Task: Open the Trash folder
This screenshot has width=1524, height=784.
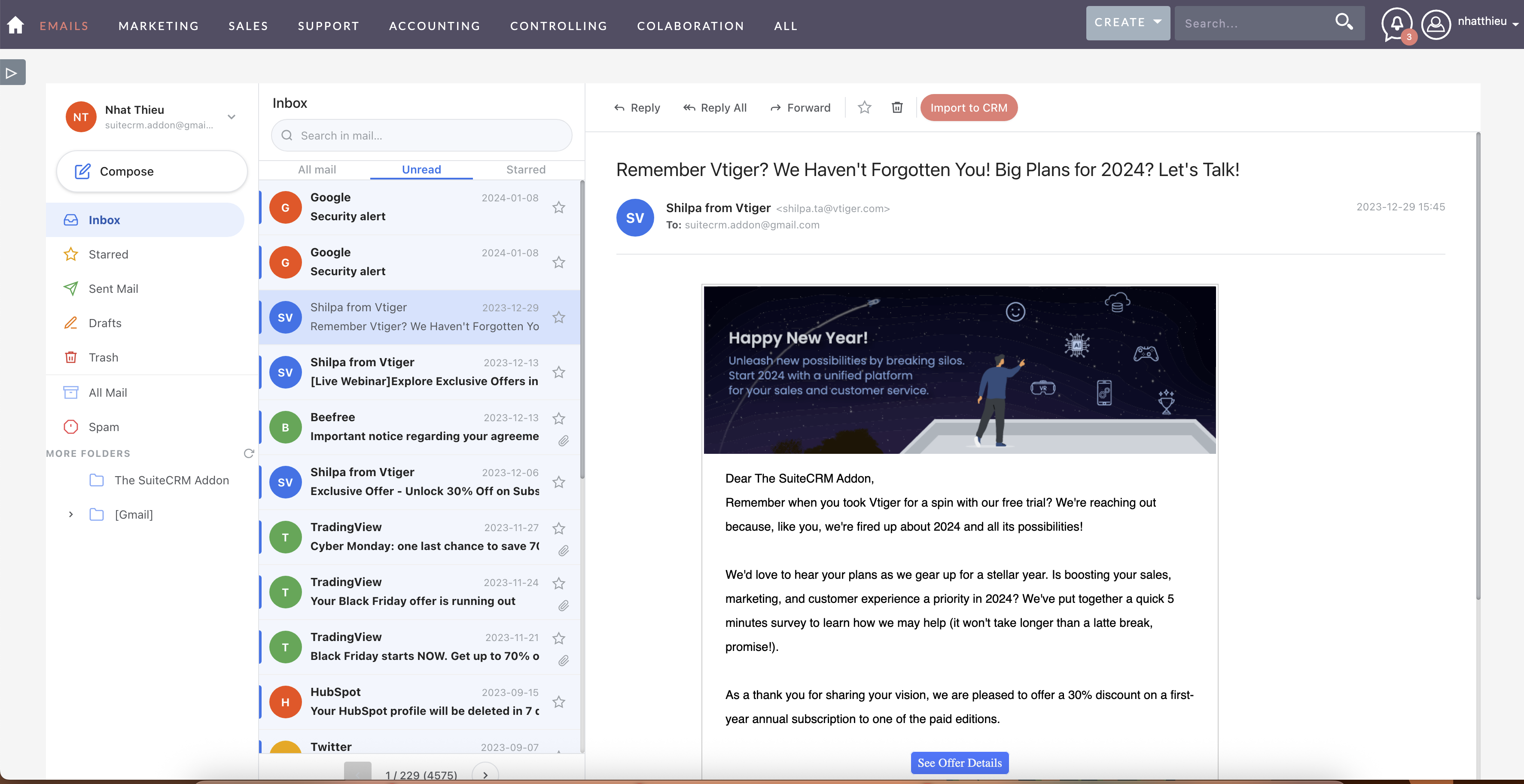Action: 104,357
